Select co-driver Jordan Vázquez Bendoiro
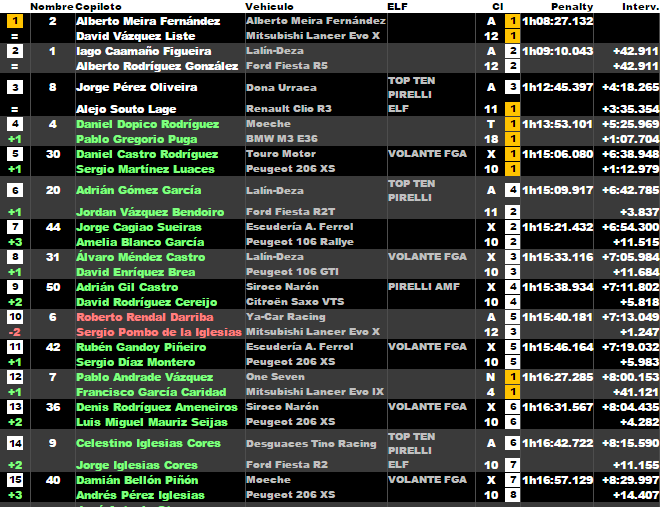This screenshot has width=665, height=507. (x=150, y=212)
